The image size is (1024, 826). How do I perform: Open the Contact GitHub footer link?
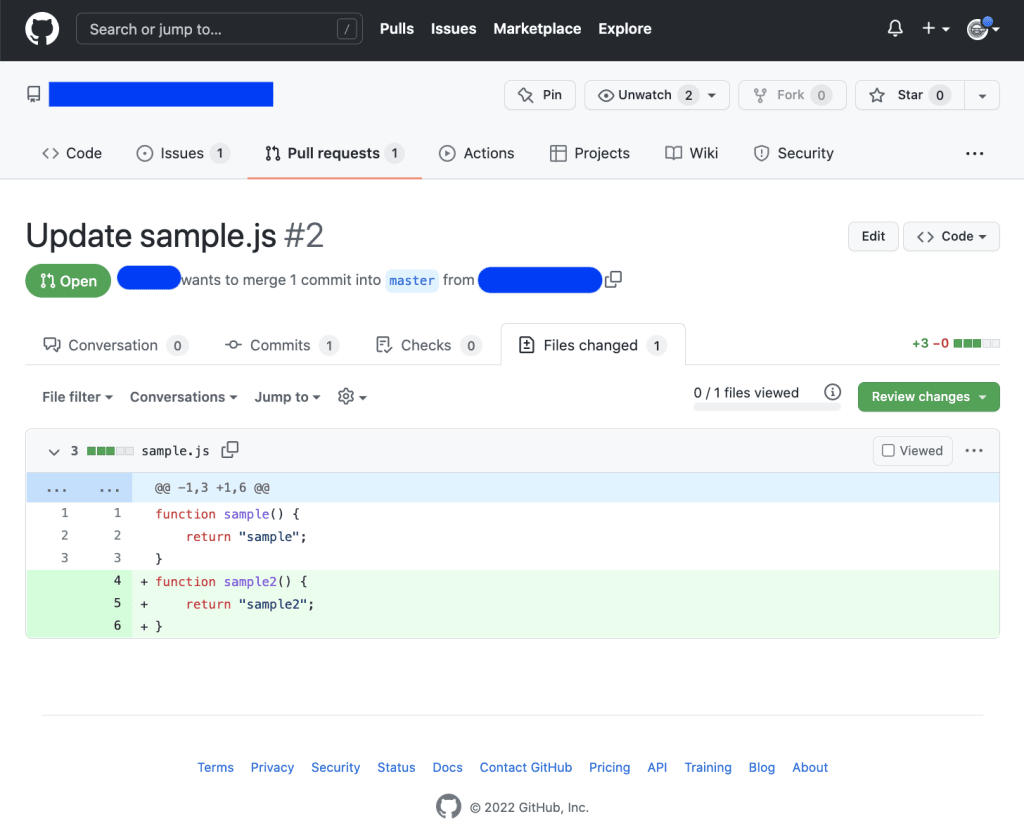pos(526,767)
